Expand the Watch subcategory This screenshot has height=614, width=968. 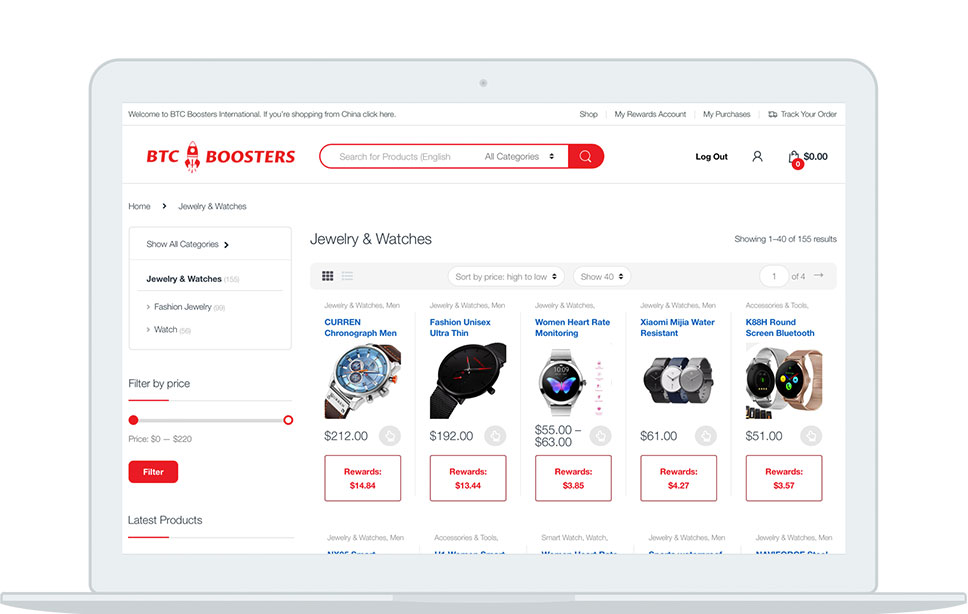pos(168,330)
